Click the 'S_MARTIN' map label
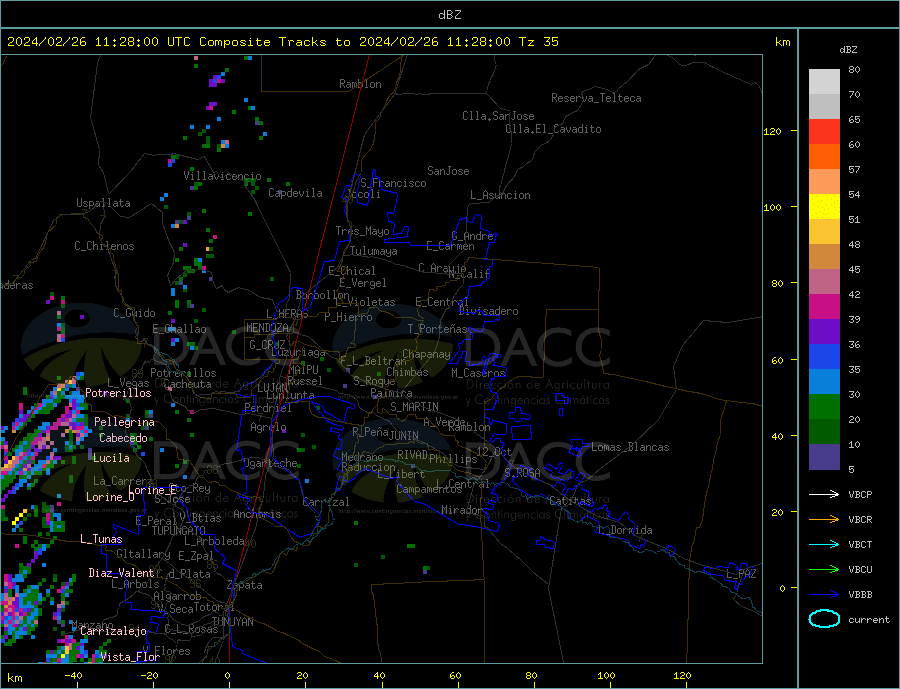Viewport: 900px width, 689px height. tap(414, 407)
